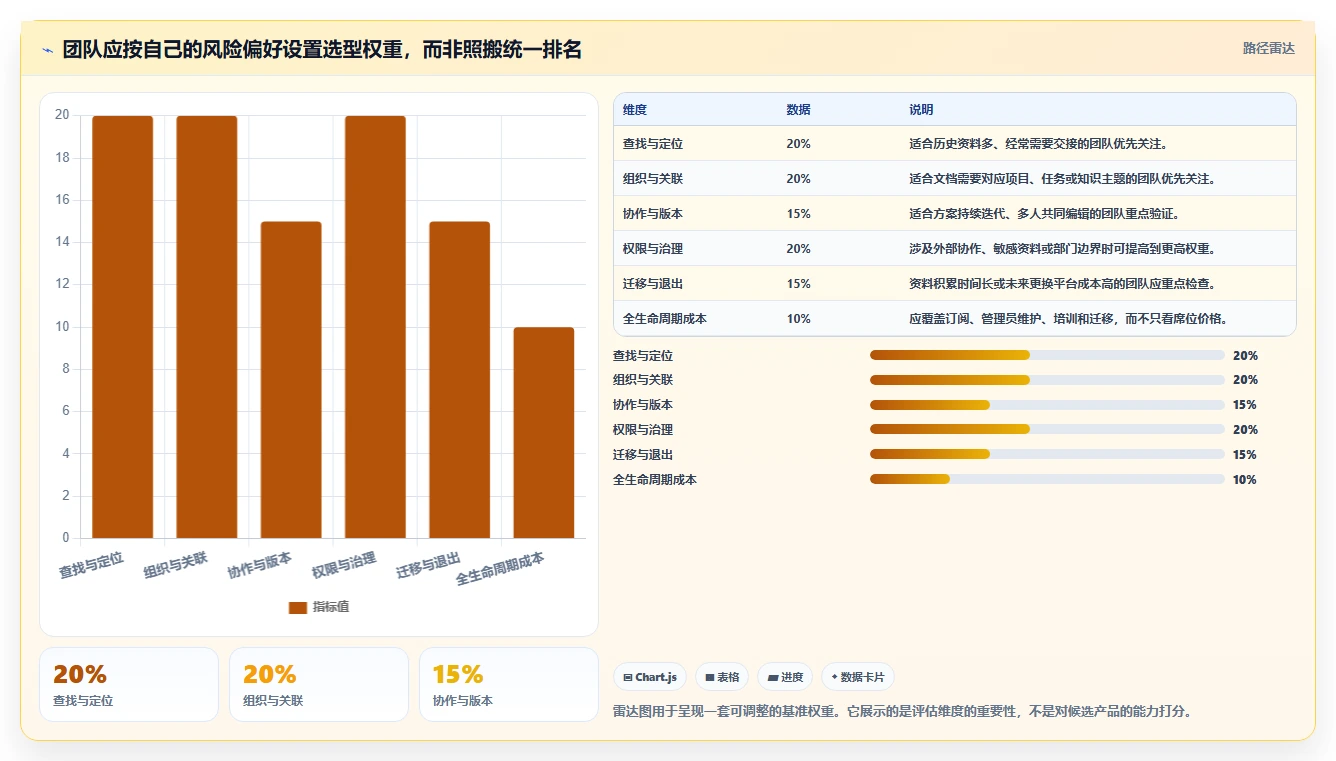Toggle the 指标值 legend swatch under the chart
Image resolution: width=1336 pixels, height=761 pixels.
point(297,607)
